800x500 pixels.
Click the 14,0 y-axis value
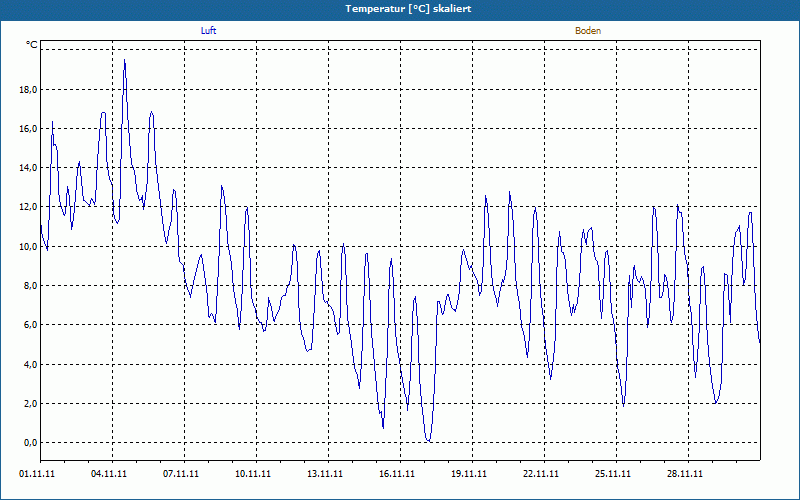click(30, 168)
